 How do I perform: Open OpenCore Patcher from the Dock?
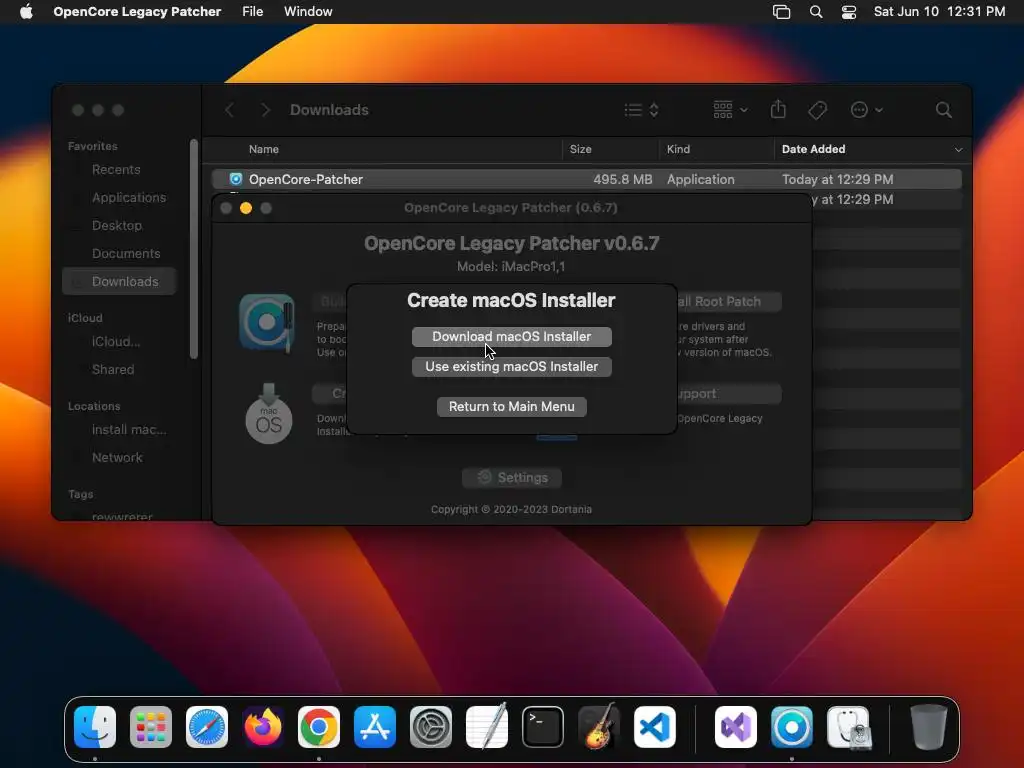tap(792, 727)
